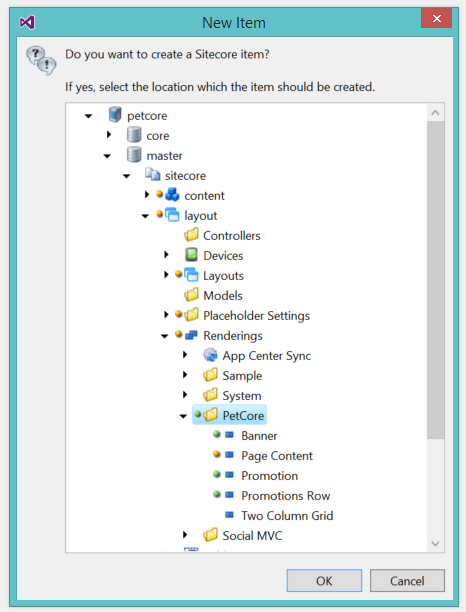Click the Cancel button
Image resolution: width=466 pixels, height=612 pixels.
(407, 580)
